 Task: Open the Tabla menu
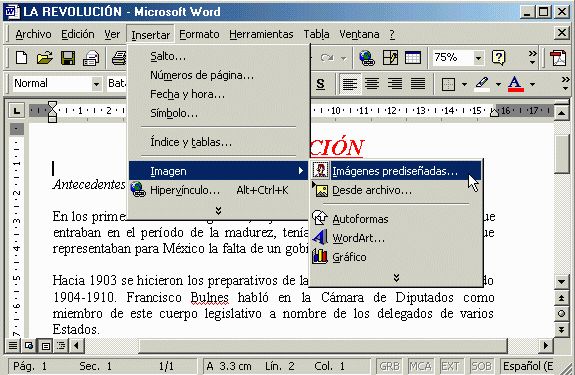tap(316, 34)
